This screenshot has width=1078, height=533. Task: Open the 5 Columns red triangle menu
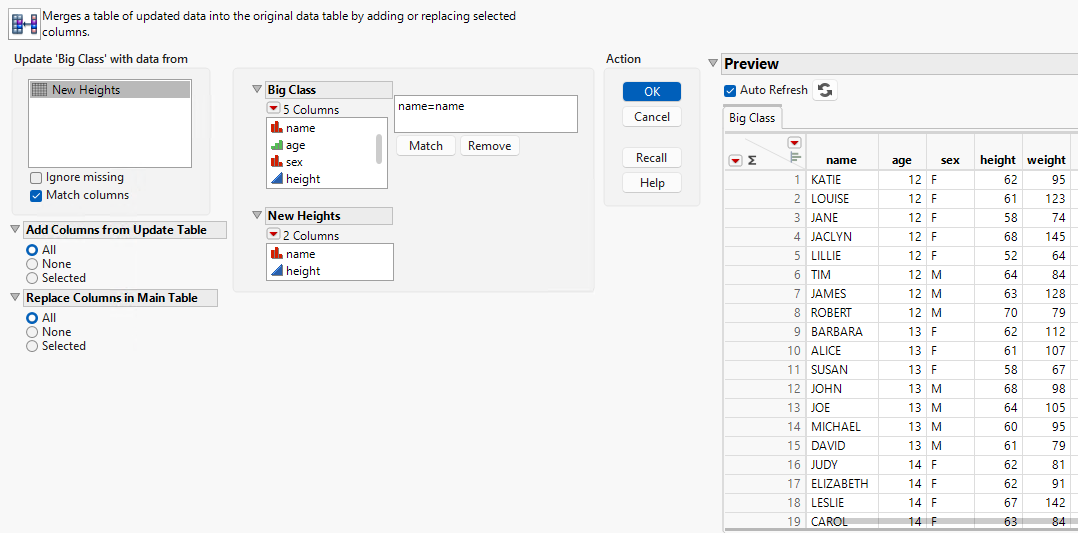(274, 109)
